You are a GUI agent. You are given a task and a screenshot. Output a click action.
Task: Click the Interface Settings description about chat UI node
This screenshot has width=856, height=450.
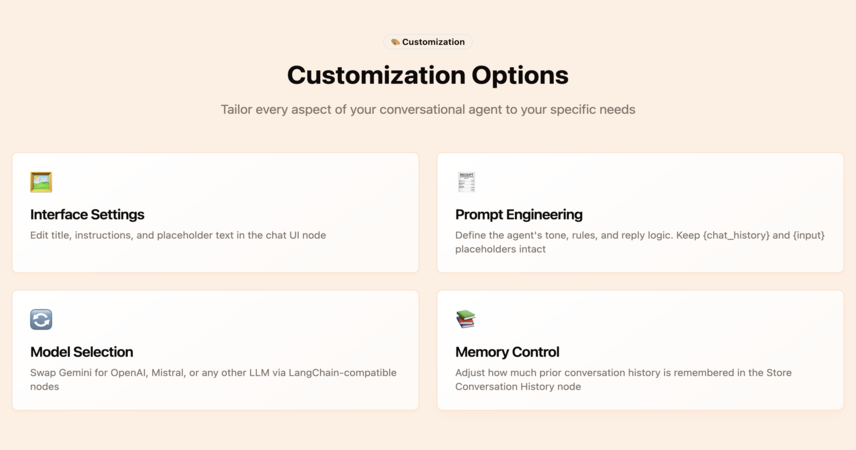pyautogui.click(x=178, y=235)
